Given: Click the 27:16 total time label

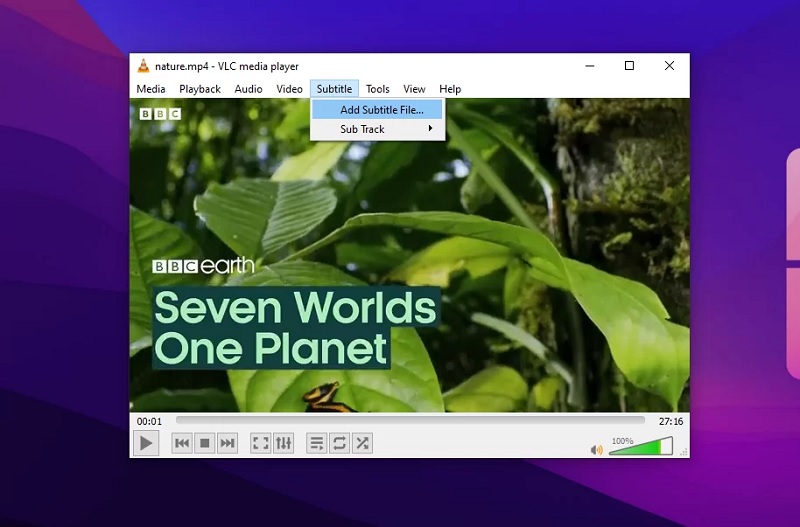Looking at the screenshot, I should [670, 421].
